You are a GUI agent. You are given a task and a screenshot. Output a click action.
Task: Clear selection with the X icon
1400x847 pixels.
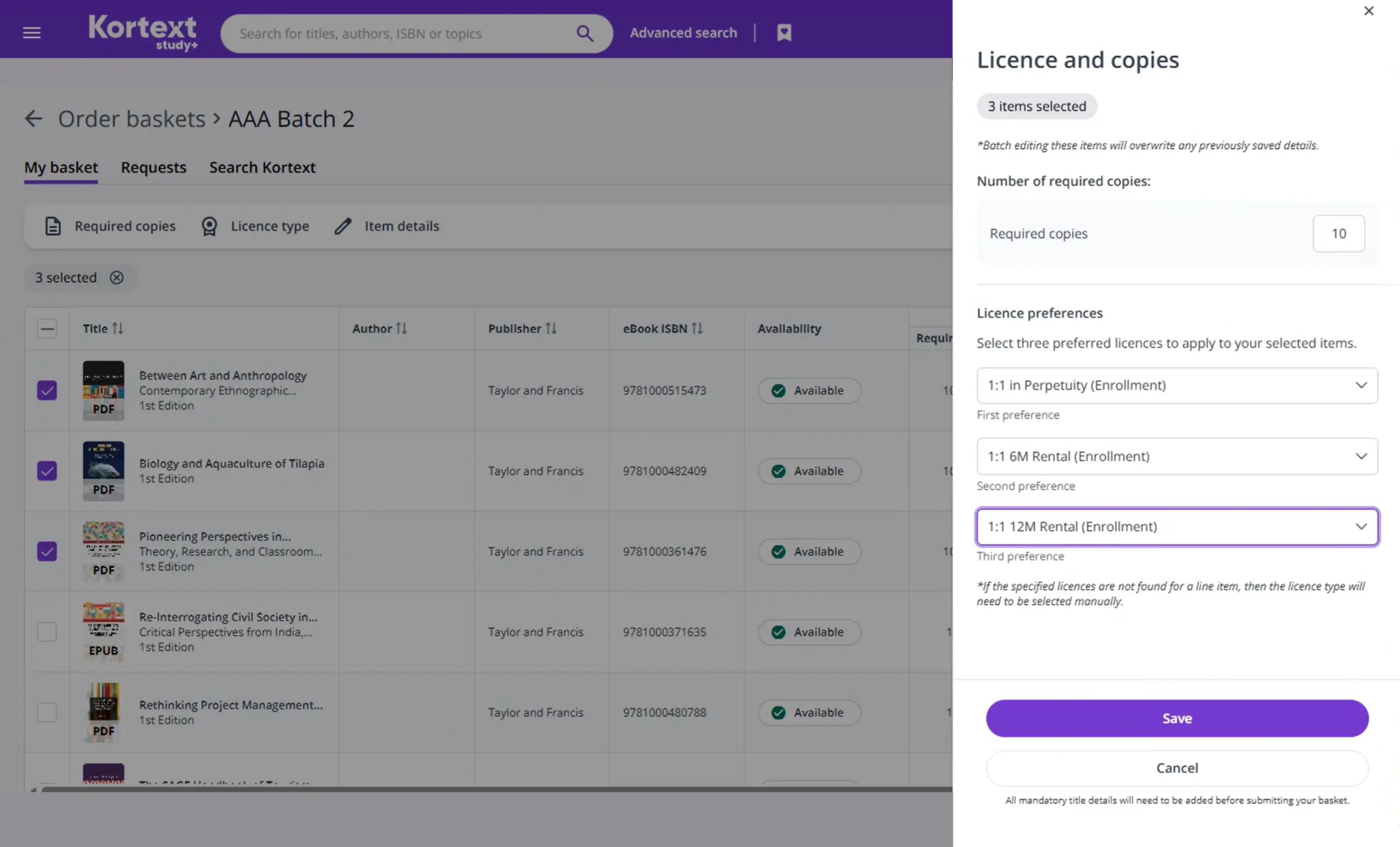click(116, 277)
